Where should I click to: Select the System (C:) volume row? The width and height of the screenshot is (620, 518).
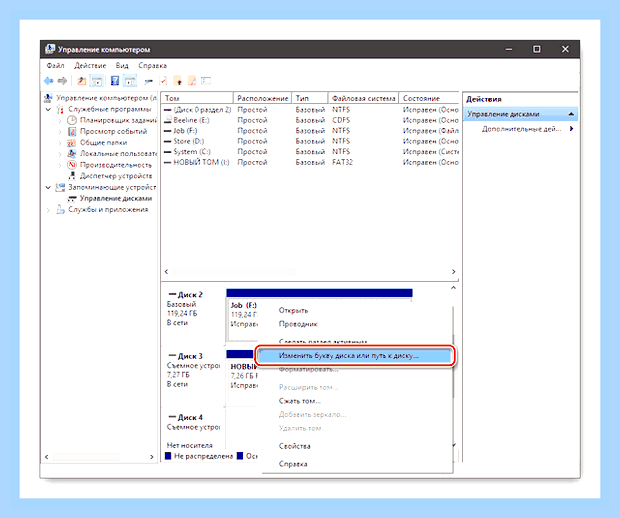pyautogui.click(x=311, y=151)
